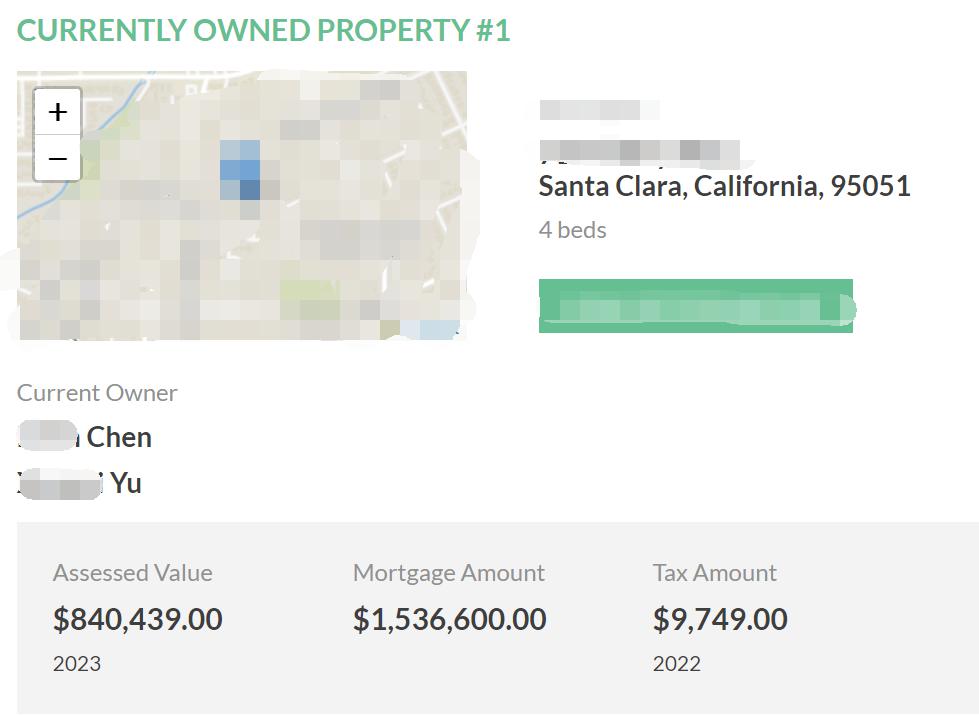Select the owner name ending in Chen
This screenshot has height=715, width=979.
[x=85, y=437]
